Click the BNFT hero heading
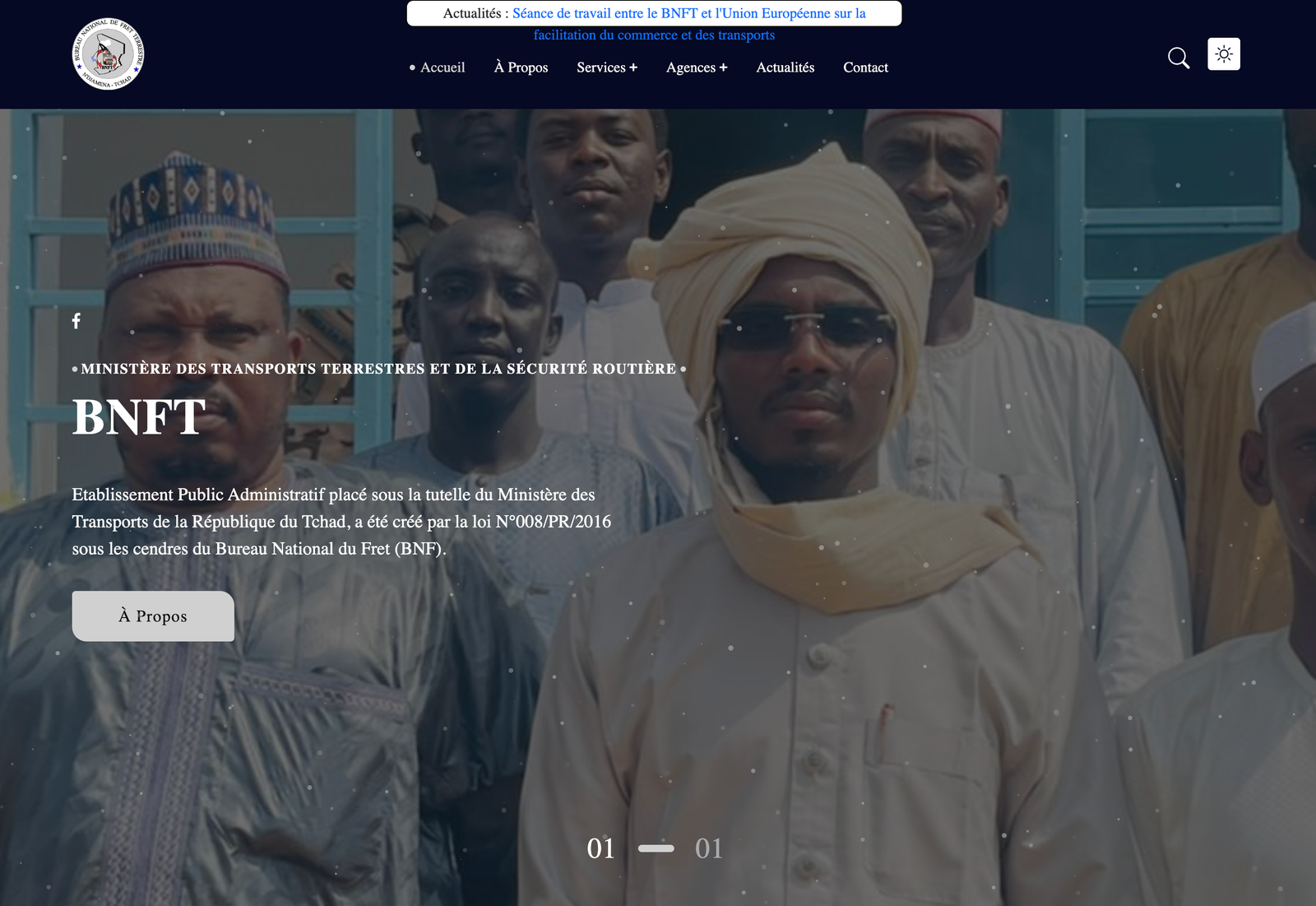The height and width of the screenshot is (906, 1316). click(139, 417)
